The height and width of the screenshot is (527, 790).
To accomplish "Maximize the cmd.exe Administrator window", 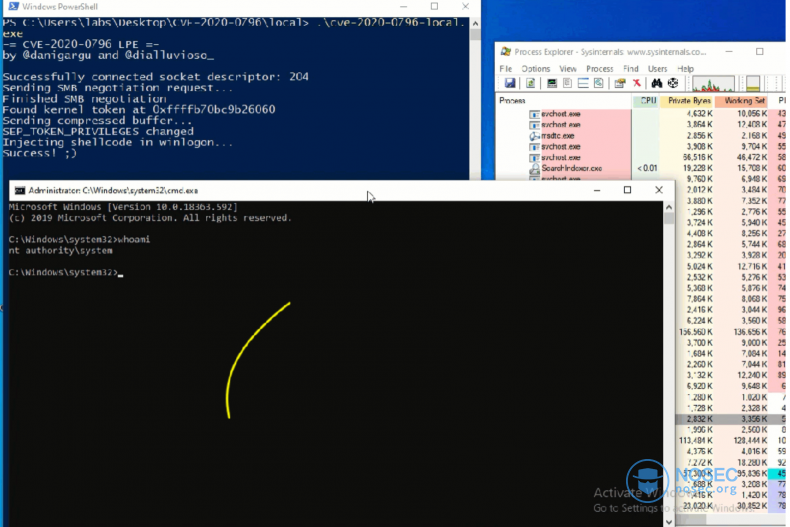I will click(627, 190).
